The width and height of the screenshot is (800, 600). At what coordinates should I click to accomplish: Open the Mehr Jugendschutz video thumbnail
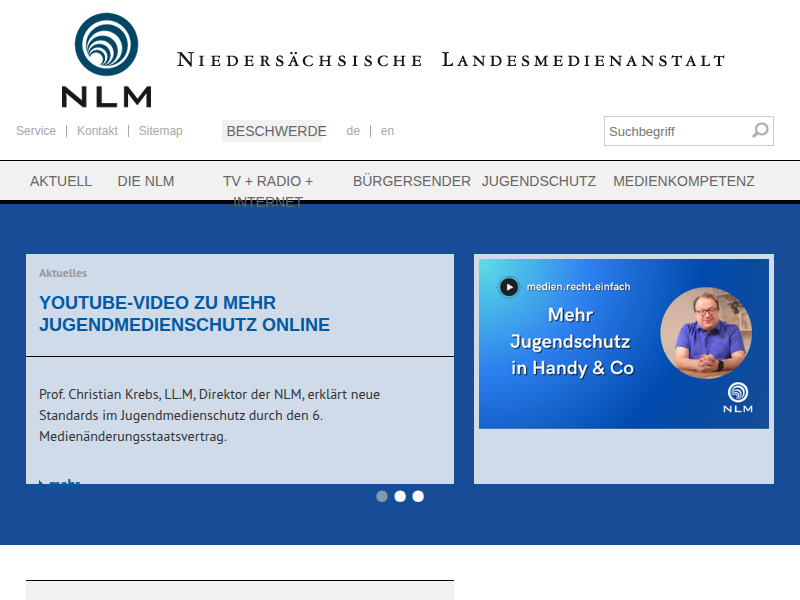tap(623, 343)
